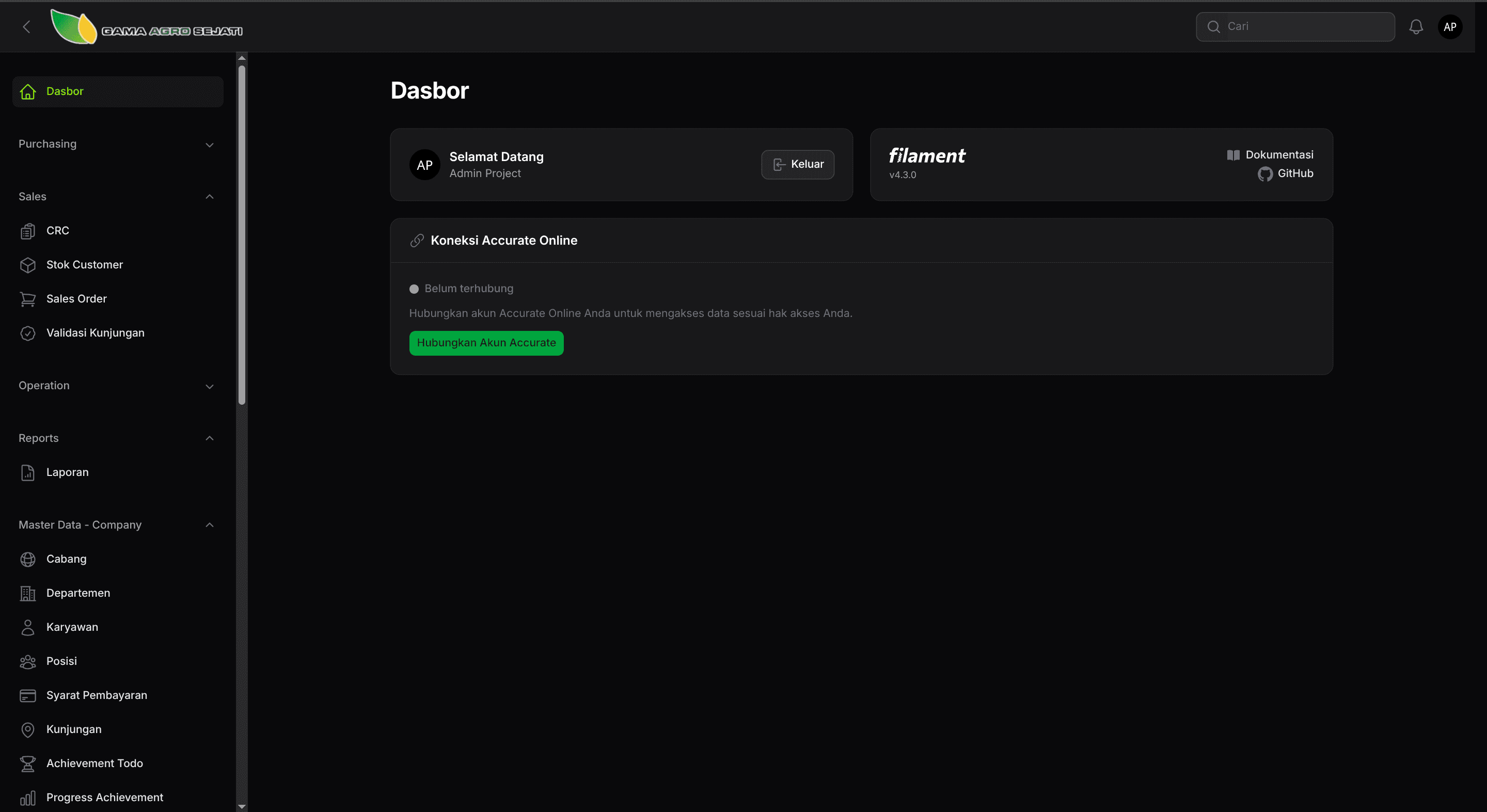Viewport: 1487px width, 812px height.
Task: Click the Achievement Todo trophy icon
Action: point(28,763)
